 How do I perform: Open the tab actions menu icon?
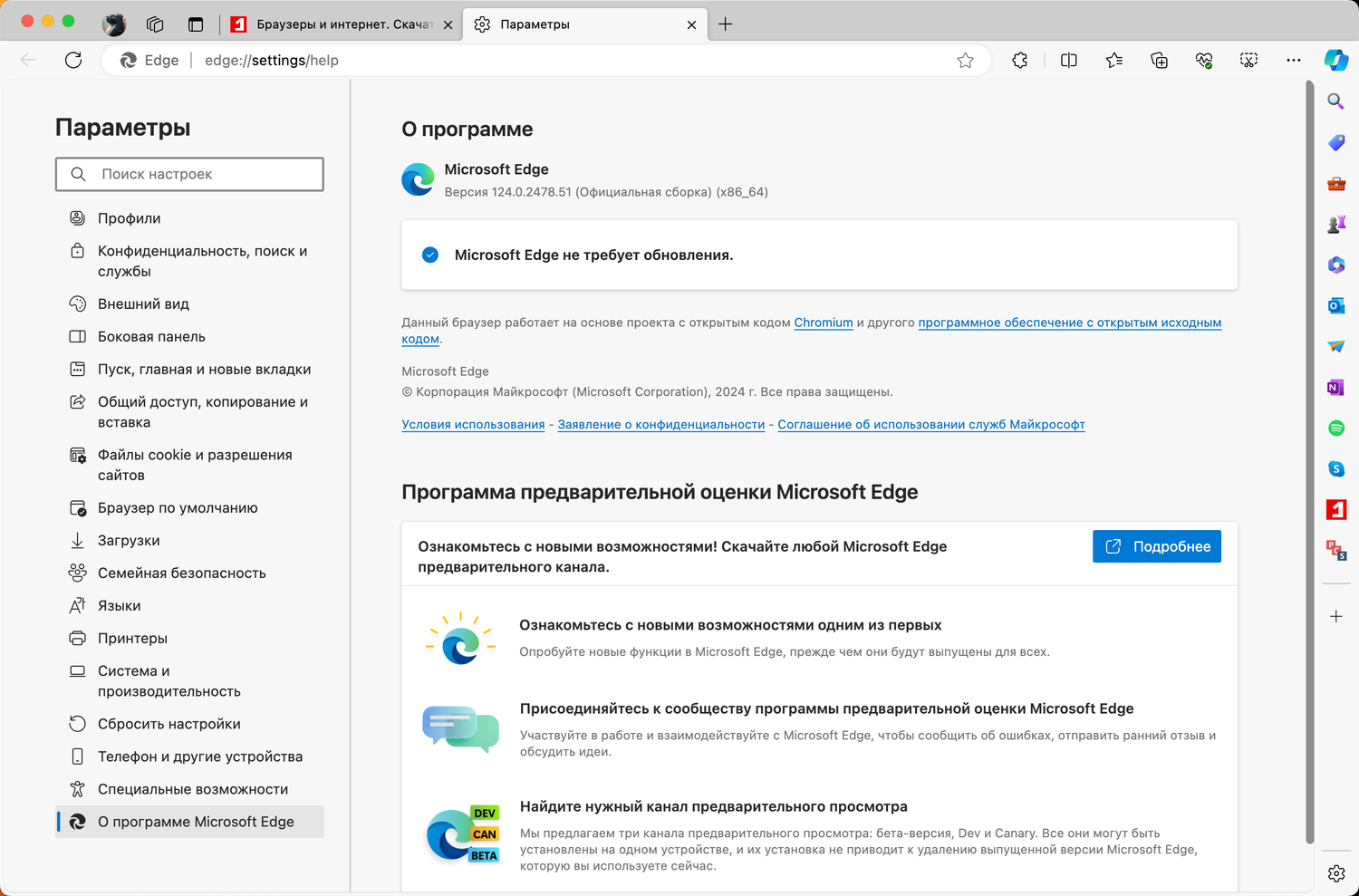click(x=196, y=24)
